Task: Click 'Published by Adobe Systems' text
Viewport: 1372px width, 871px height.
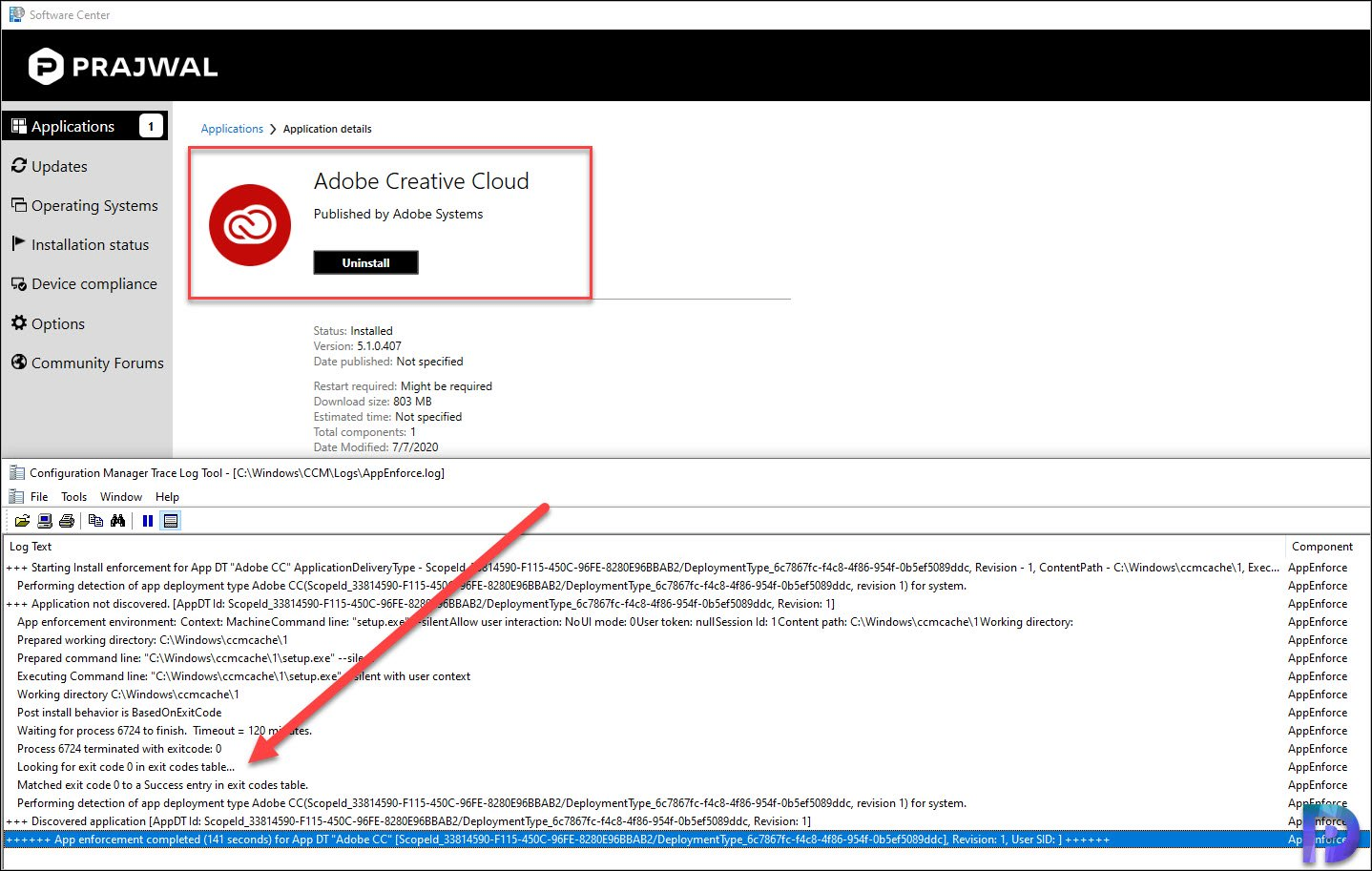Action: click(x=398, y=214)
